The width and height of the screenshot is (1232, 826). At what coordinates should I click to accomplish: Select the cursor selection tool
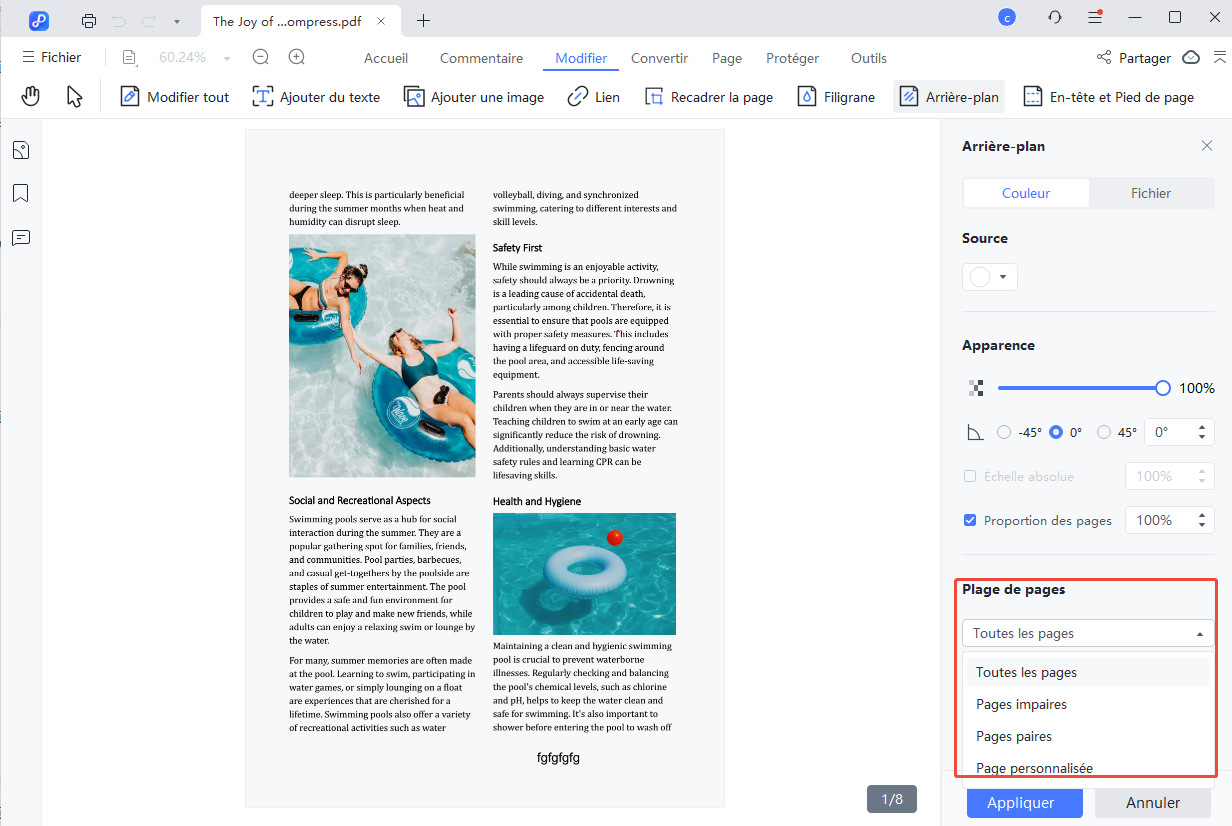pyautogui.click(x=72, y=95)
